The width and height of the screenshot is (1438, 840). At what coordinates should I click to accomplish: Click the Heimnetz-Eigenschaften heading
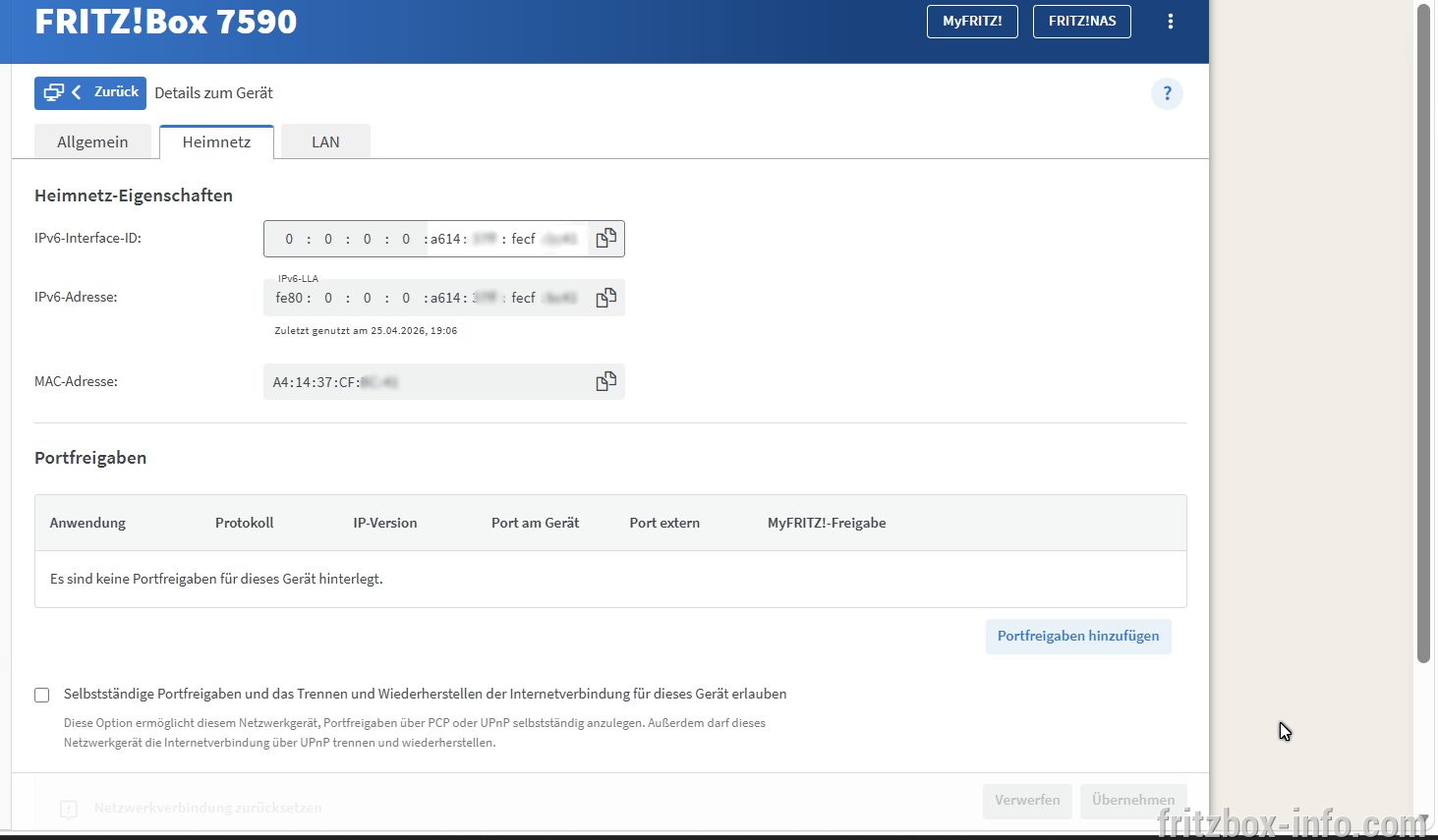[134, 196]
